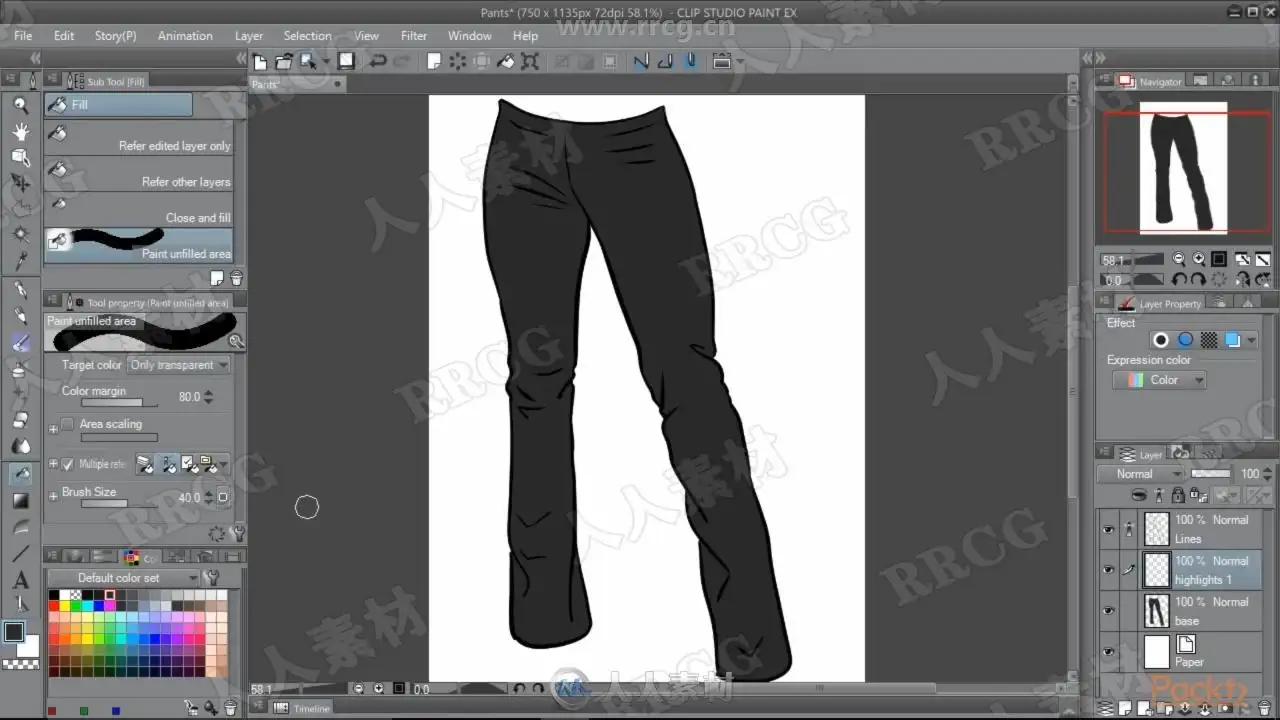Select the Hand move tool
Screen dimensions: 1280x720
(x=21, y=131)
